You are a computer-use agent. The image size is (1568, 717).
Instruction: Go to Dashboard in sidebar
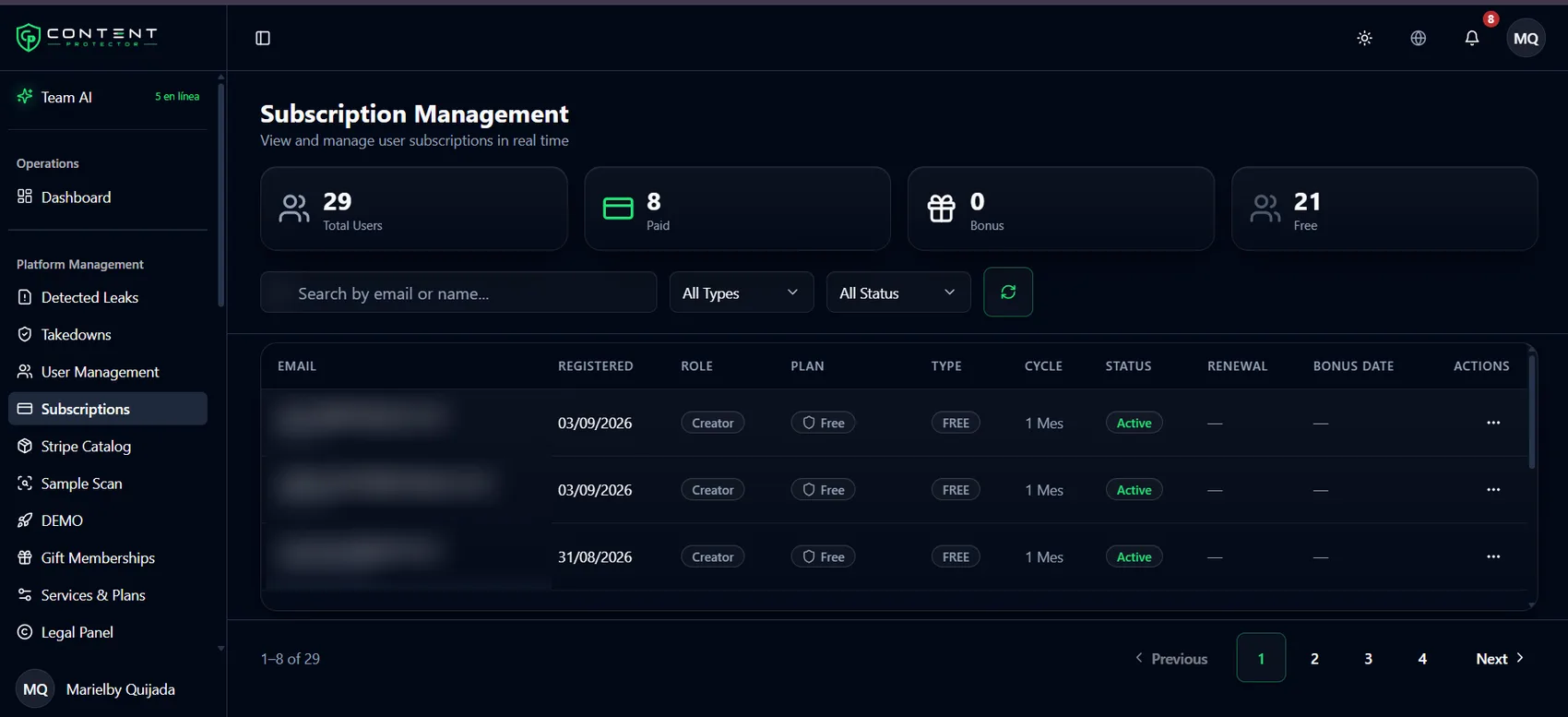tap(108, 197)
